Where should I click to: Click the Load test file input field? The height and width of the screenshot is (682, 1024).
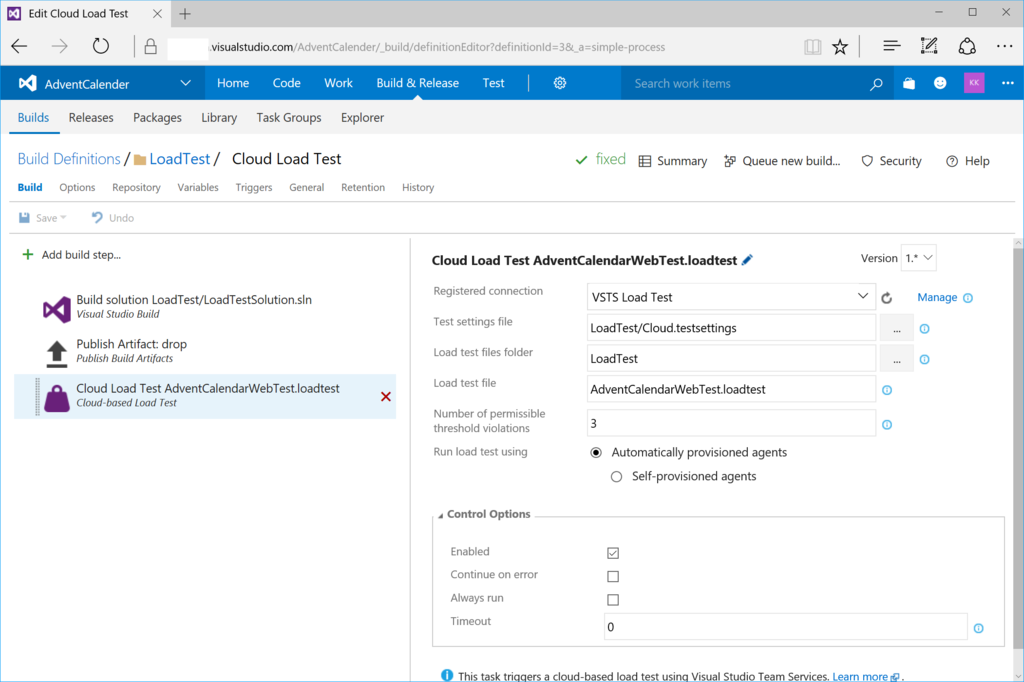click(731, 389)
